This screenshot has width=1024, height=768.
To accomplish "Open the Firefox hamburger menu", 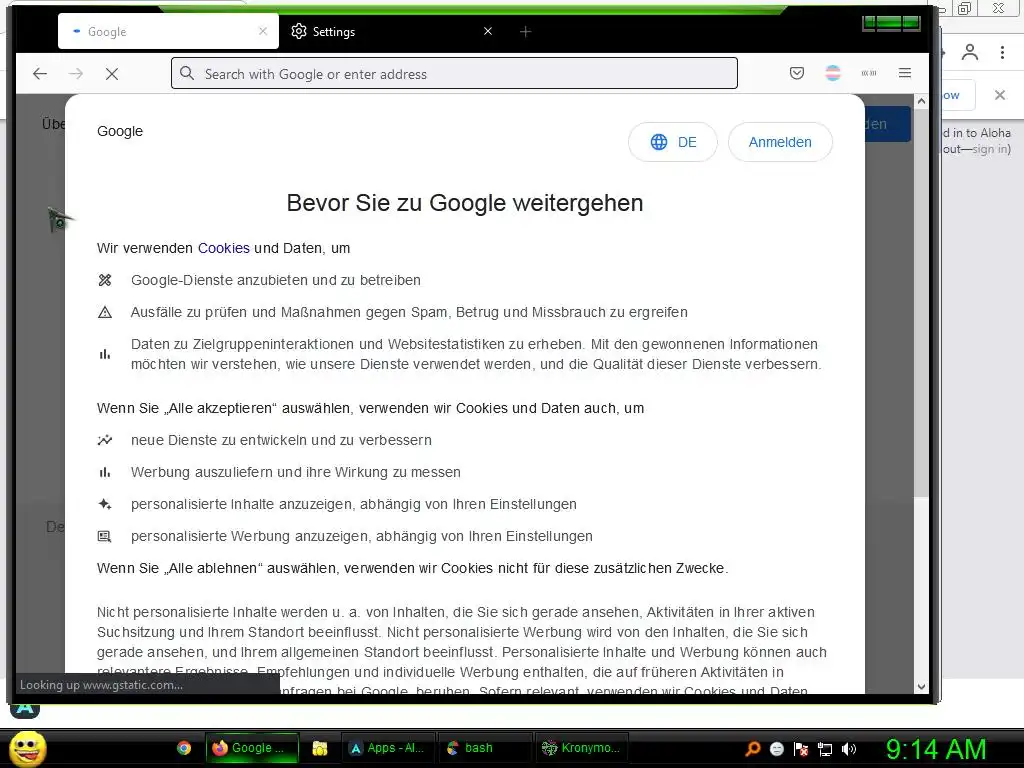I will [x=904, y=73].
